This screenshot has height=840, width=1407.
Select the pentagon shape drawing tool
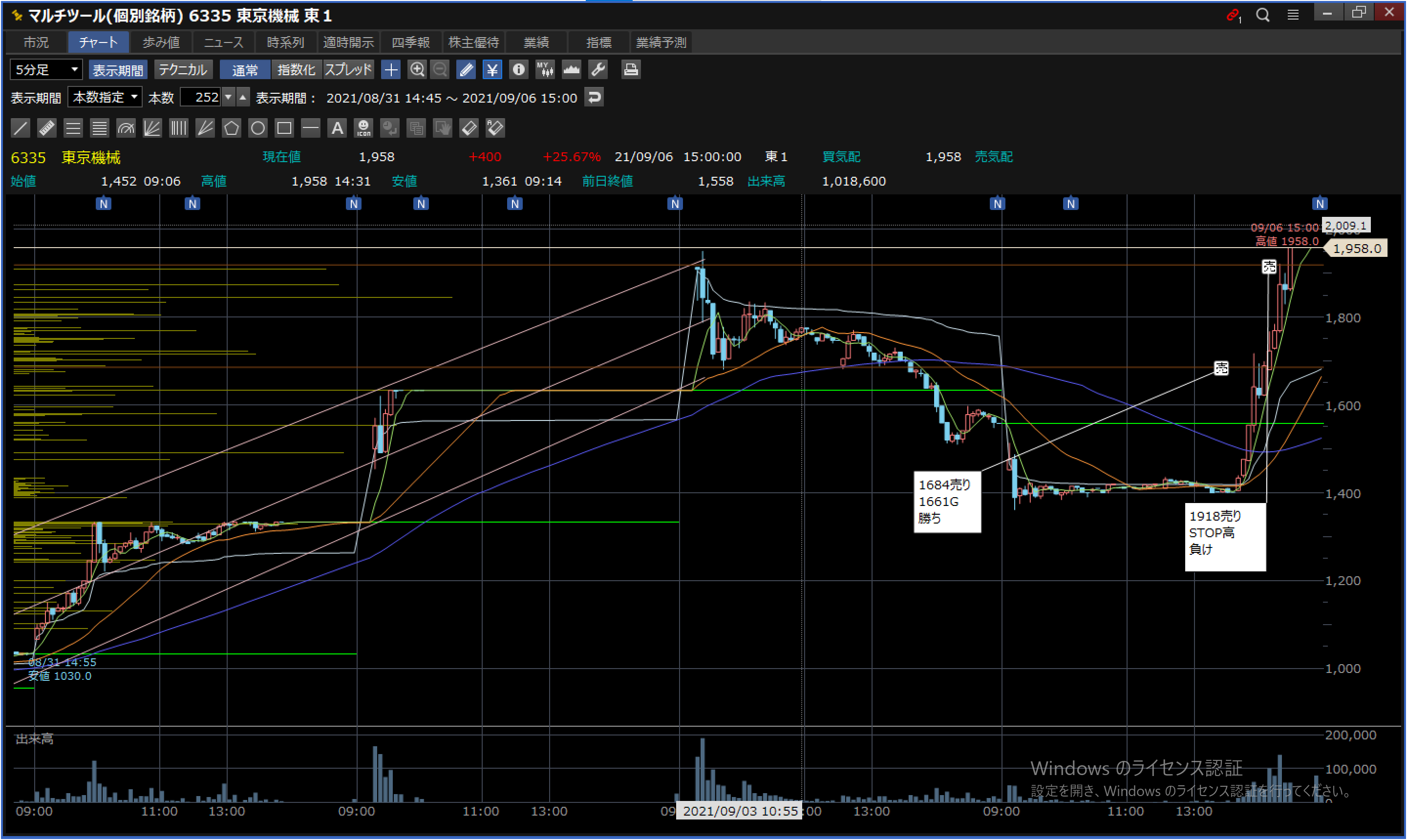point(231,128)
